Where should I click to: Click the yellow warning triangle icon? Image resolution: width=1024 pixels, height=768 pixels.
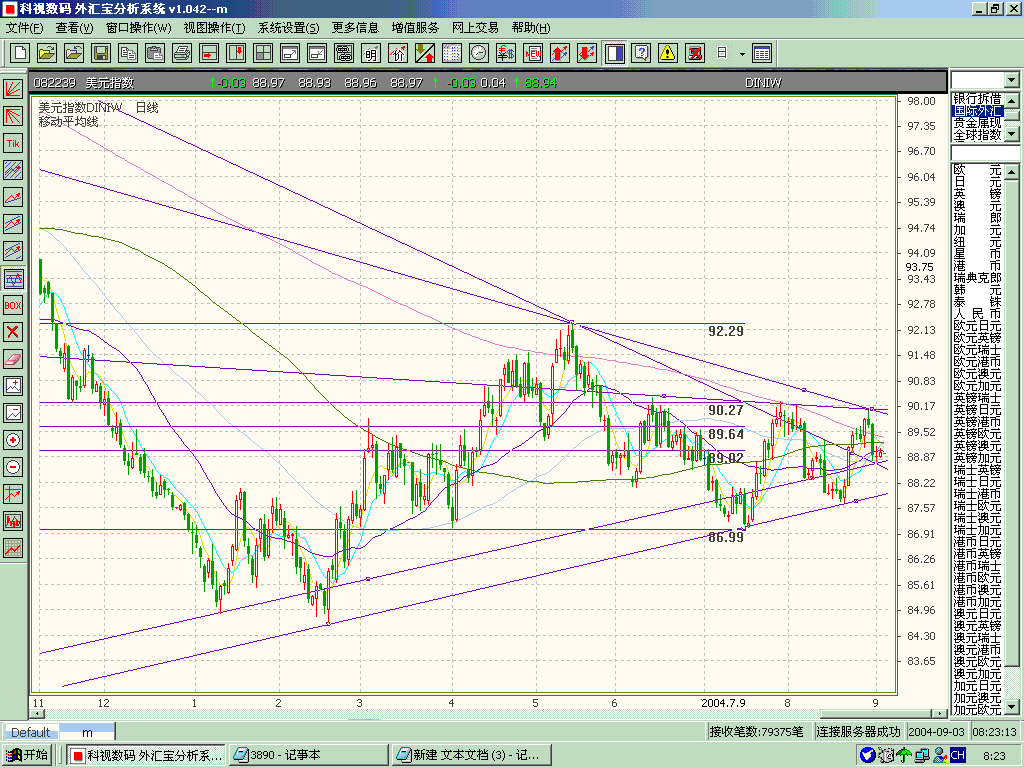point(667,54)
